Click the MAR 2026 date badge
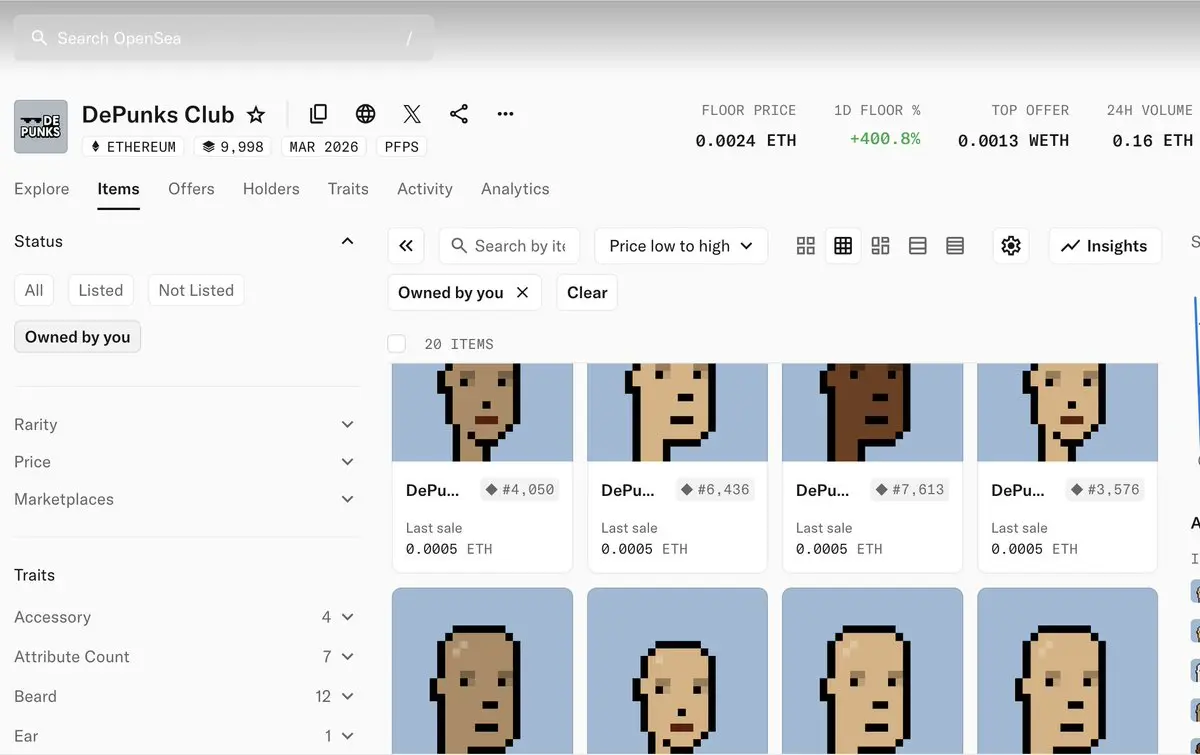1200x755 pixels. 324,147
